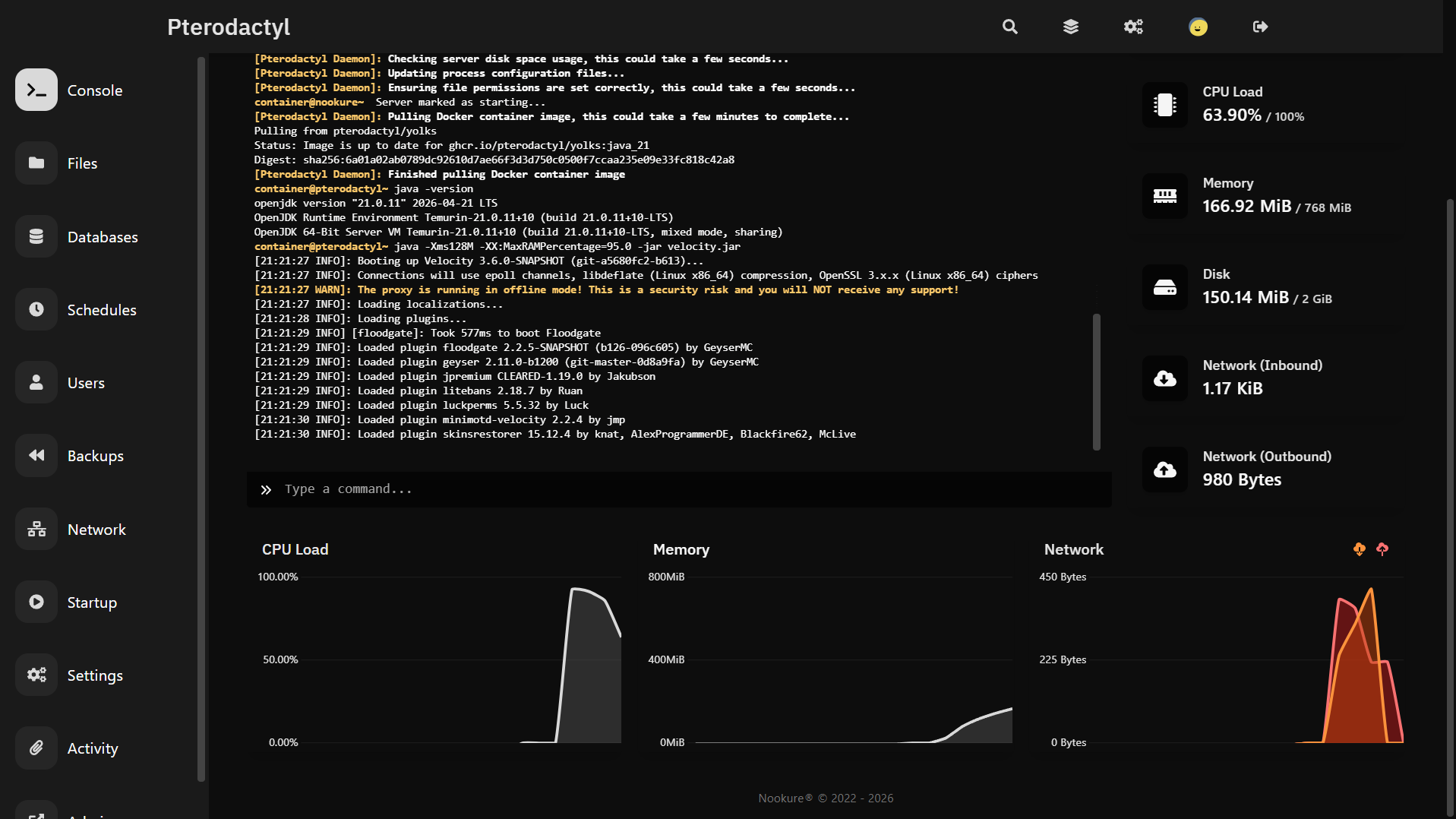This screenshot has height=819, width=1456.
Task: Click the Pterodactyl title in header
Action: (229, 27)
